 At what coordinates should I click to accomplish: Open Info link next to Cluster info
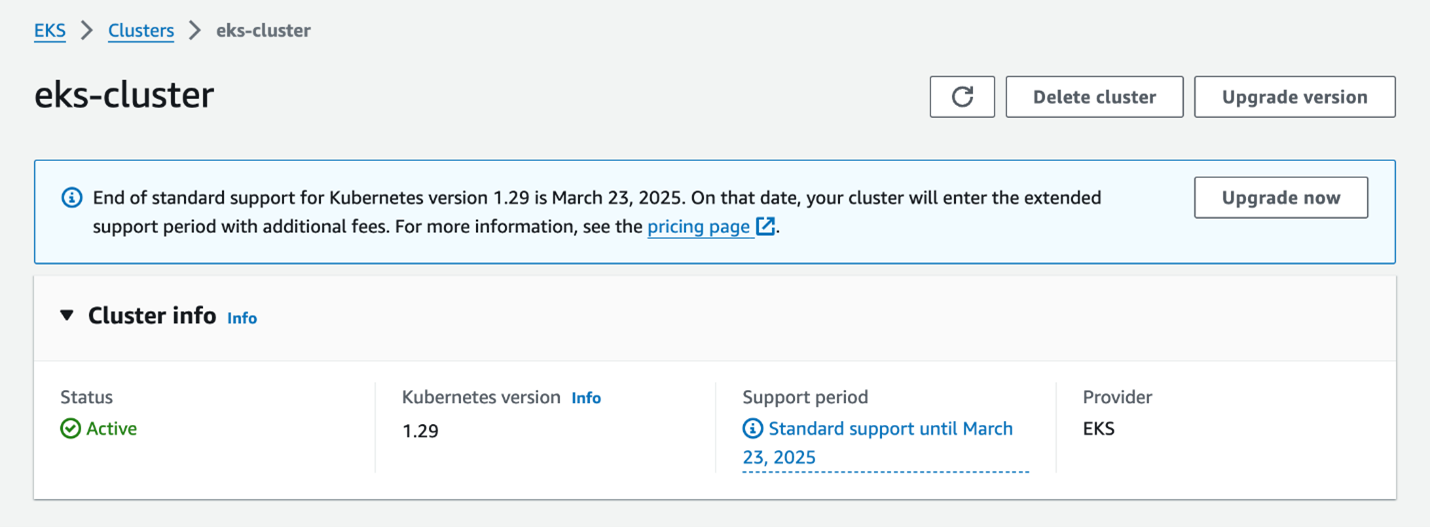tap(242, 318)
